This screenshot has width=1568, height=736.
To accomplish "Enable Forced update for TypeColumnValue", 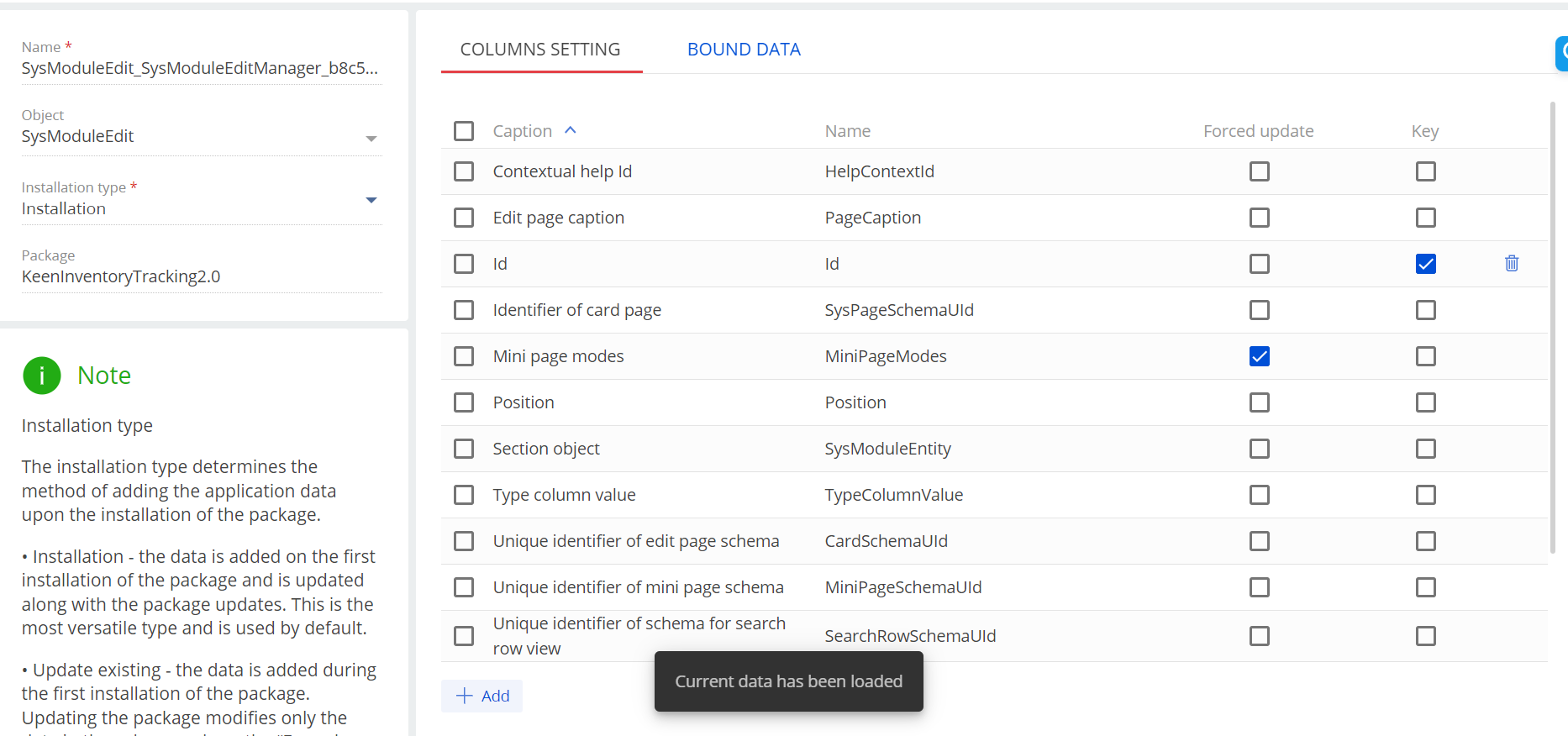I will pyautogui.click(x=1260, y=495).
